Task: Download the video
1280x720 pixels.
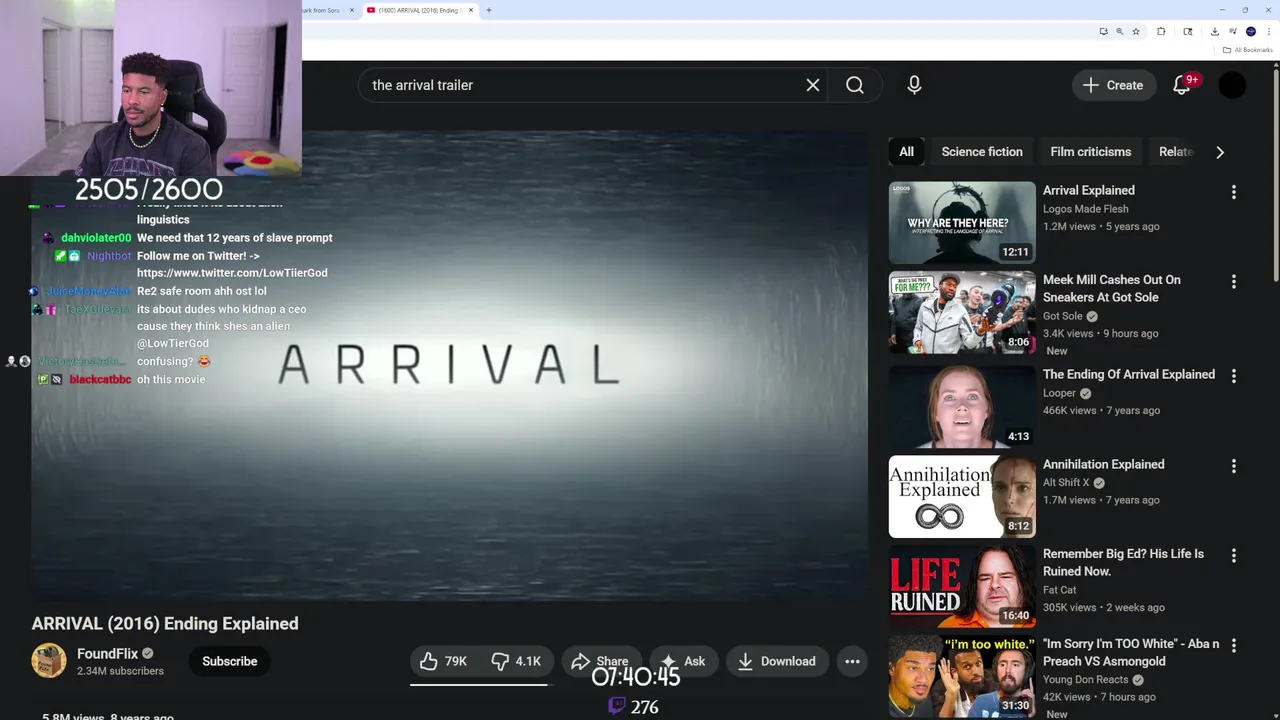Action: [x=777, y=661]
